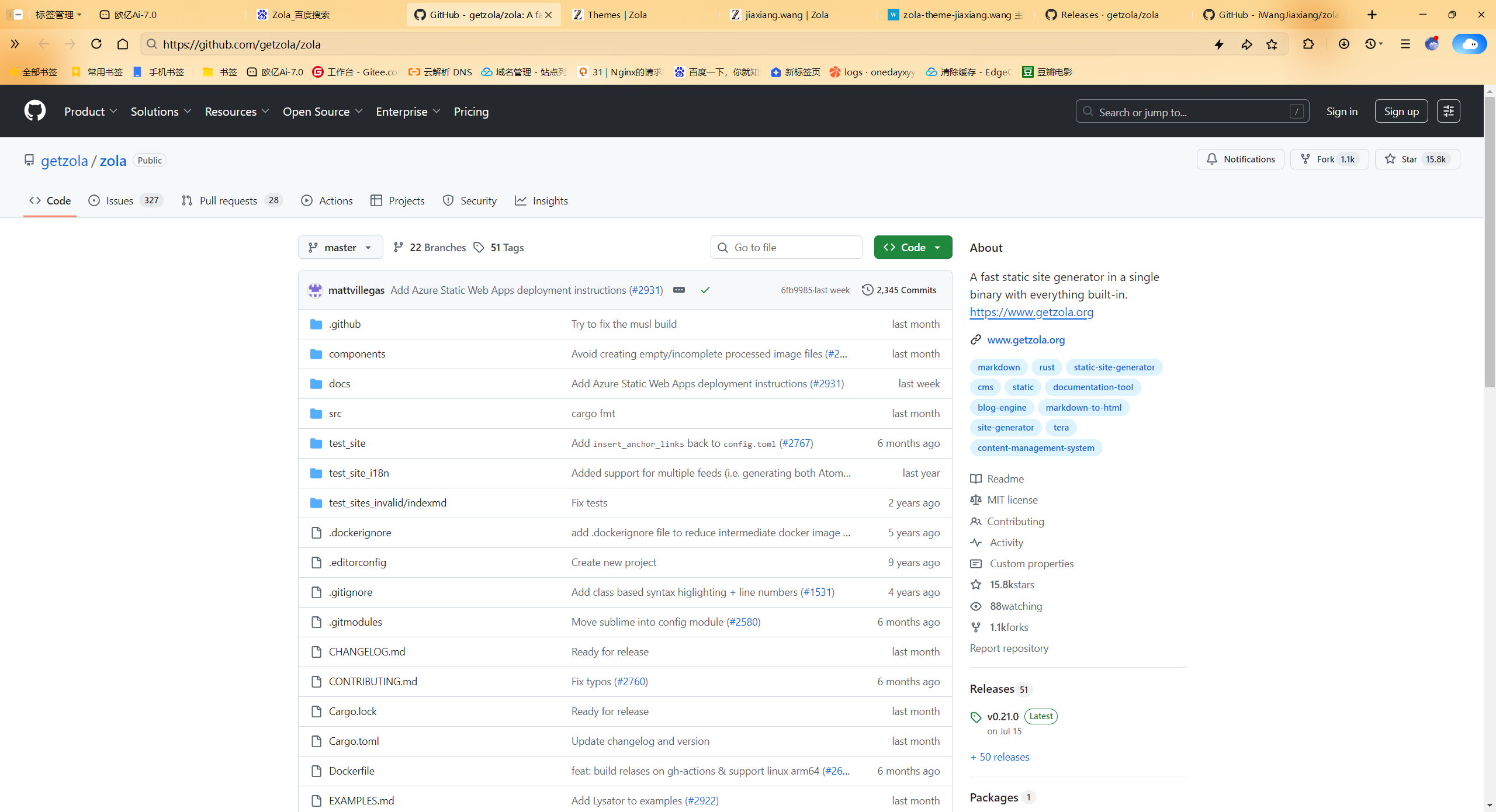Click the Sign up button
This screenshot has height=812, width=1496.
tap(1401, 112)
